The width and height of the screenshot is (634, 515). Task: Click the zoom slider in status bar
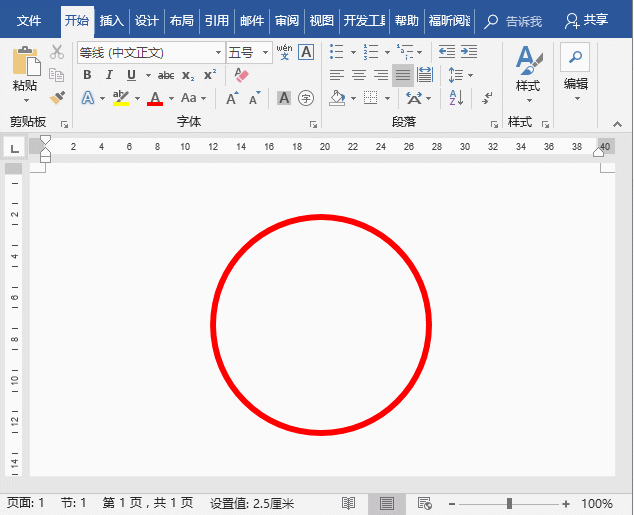(x=509, y=504)
